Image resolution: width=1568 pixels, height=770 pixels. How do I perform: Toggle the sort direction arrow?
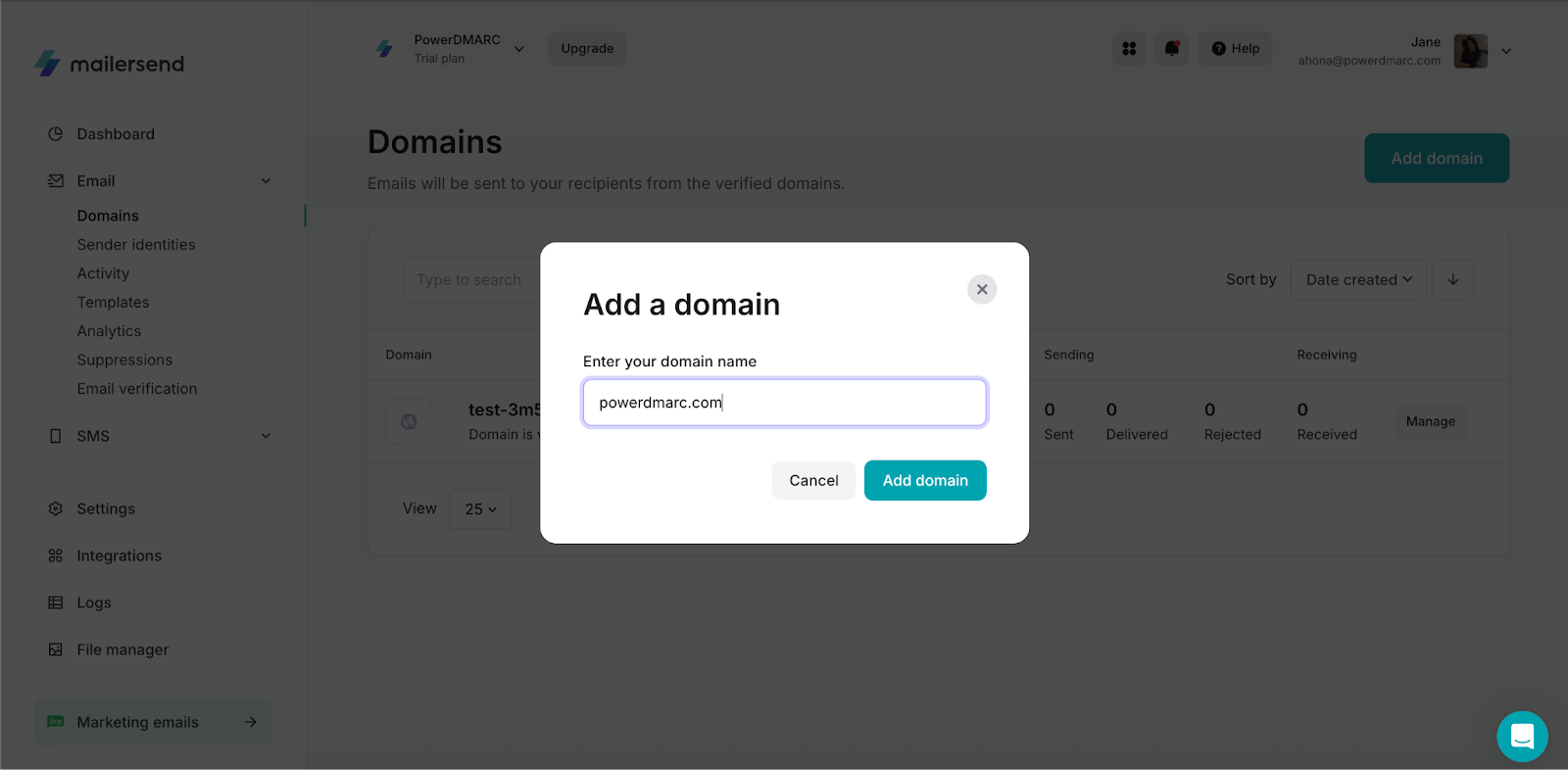[1453, 279]
